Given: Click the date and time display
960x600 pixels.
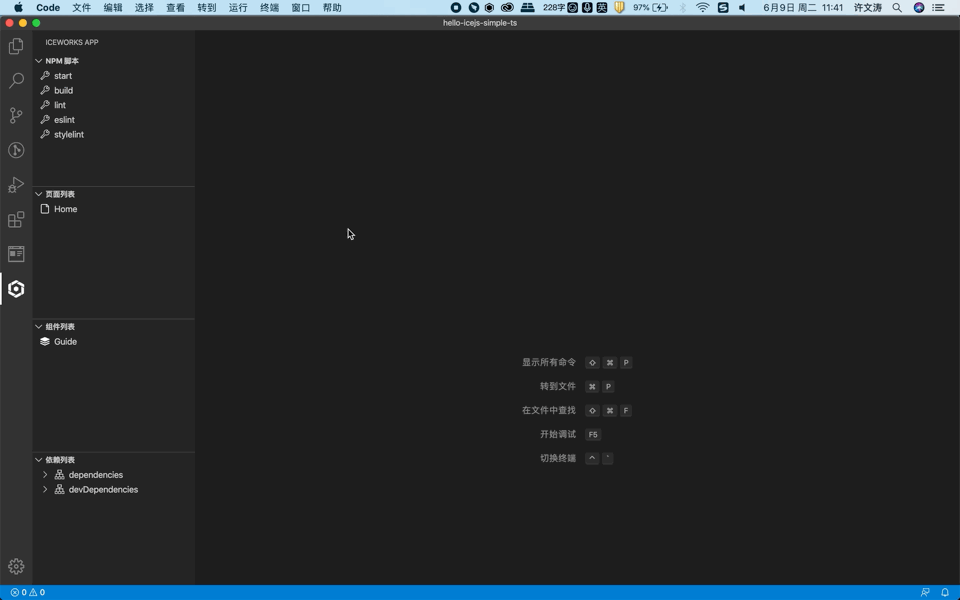Looking at the screenshot, I should [803, 7].
